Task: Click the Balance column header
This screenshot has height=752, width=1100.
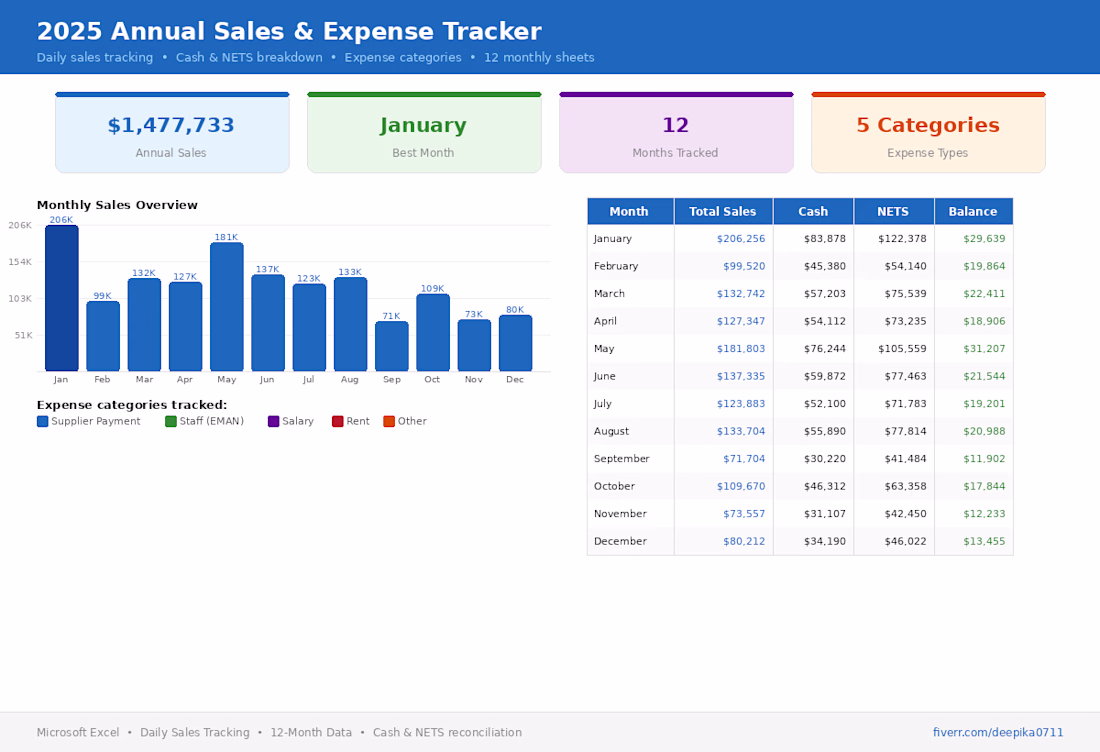Action: point(973,211)
